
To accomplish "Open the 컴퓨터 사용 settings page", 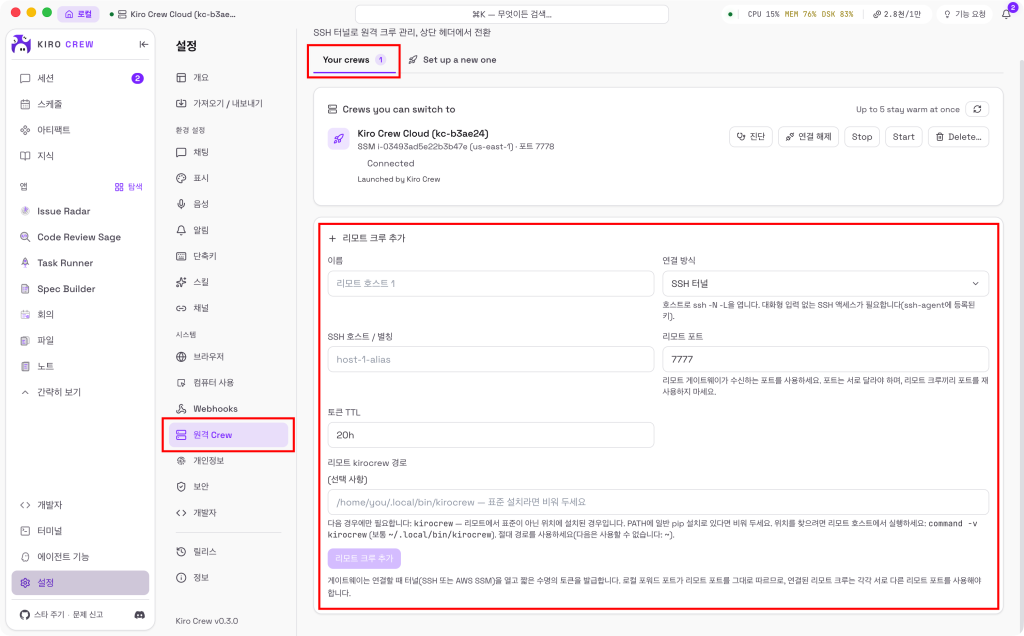I will (228, 383).
